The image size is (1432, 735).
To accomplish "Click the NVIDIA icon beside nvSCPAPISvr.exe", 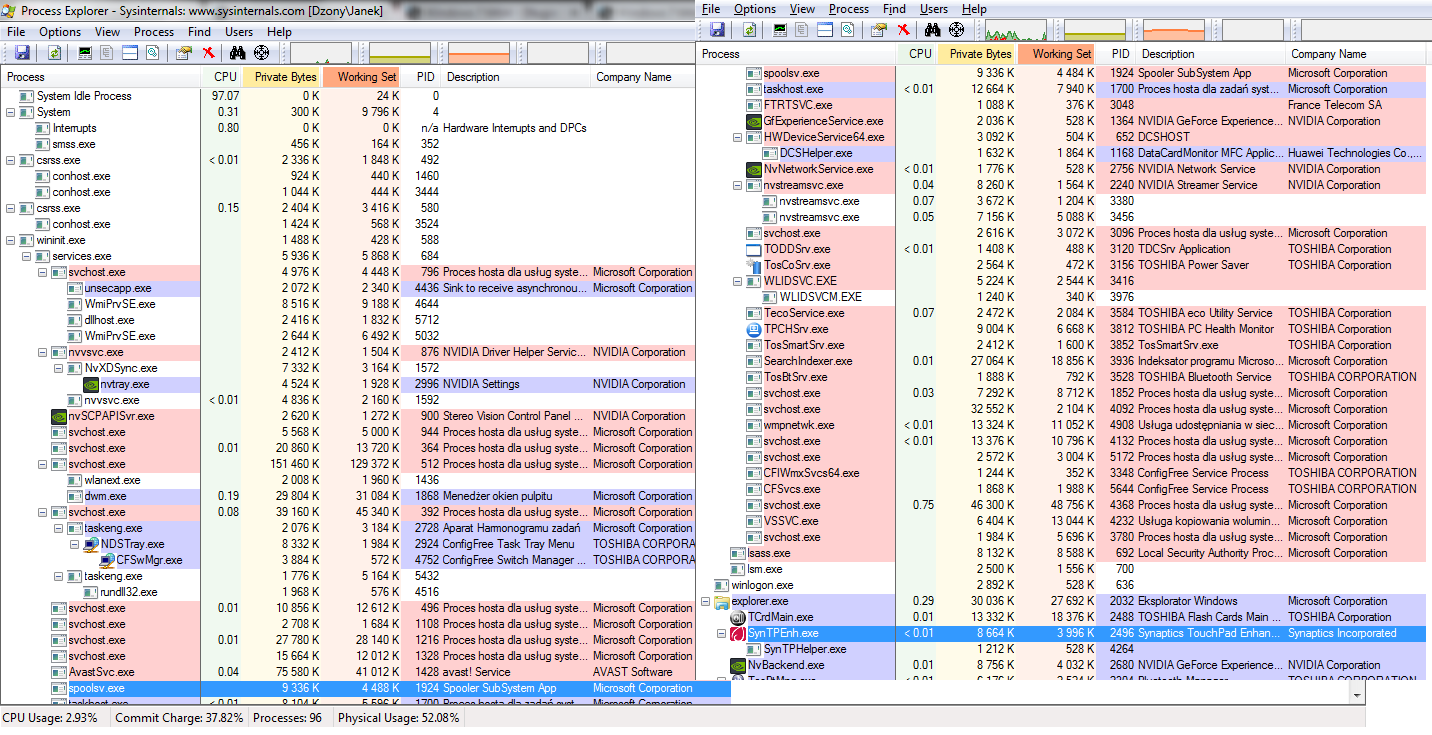I will point(59,416).
